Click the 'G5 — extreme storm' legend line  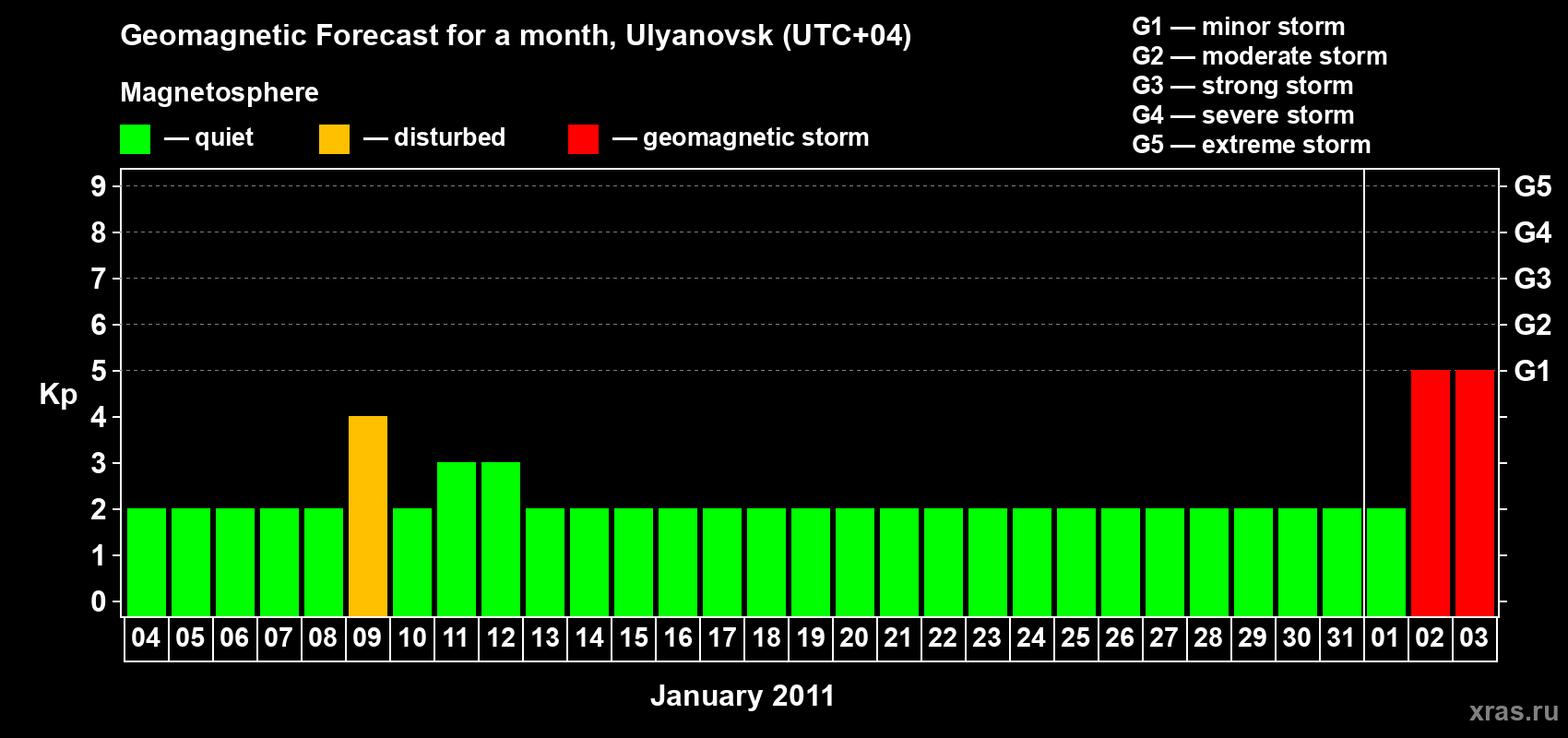point(1251,145)
